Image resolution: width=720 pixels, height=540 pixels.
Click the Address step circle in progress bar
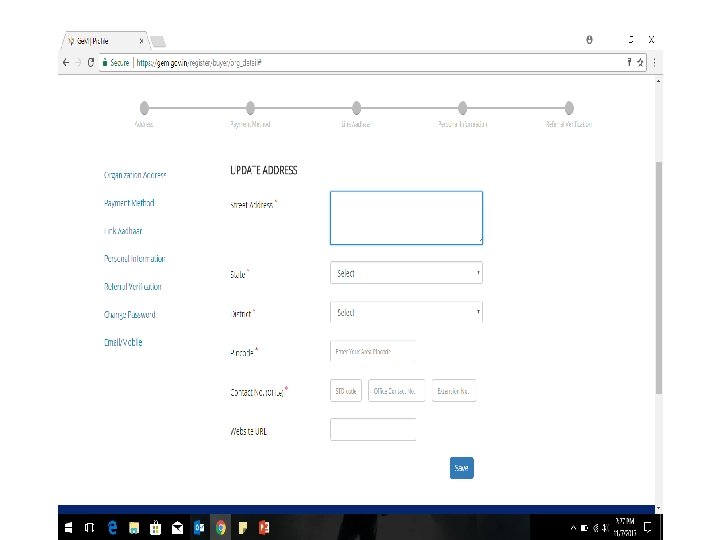[x=144, y=108]
